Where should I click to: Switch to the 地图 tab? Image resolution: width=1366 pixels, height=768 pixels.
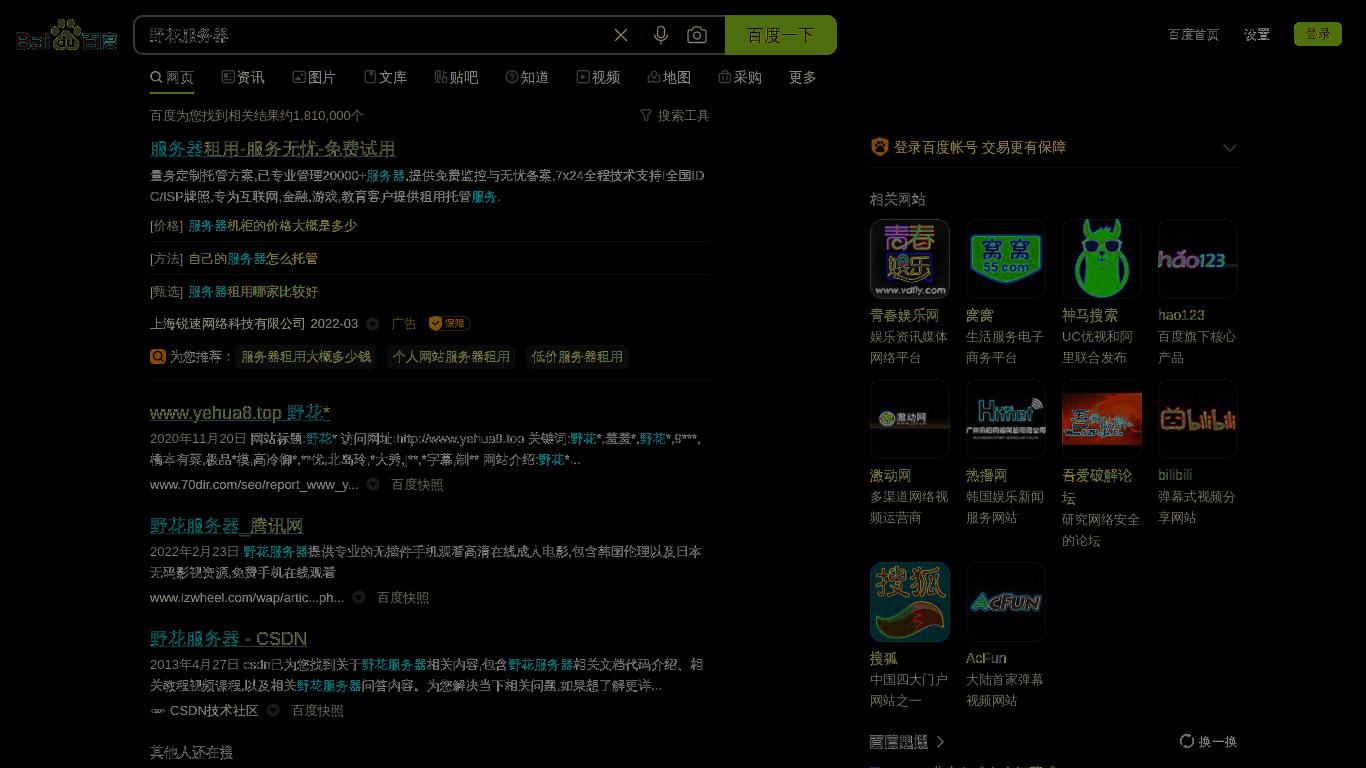[669, 77]
